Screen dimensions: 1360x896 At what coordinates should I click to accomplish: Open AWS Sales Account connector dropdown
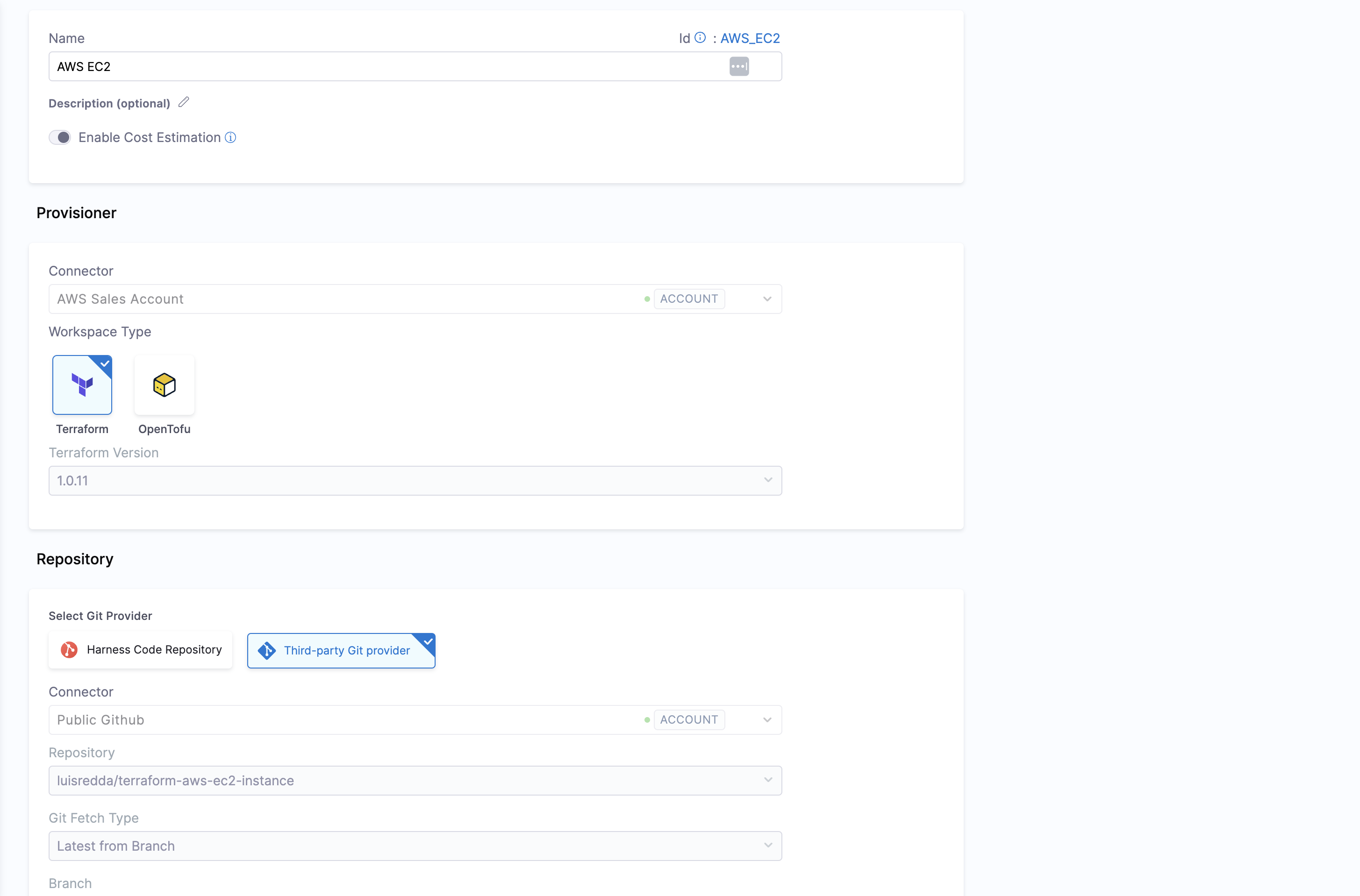767,299
